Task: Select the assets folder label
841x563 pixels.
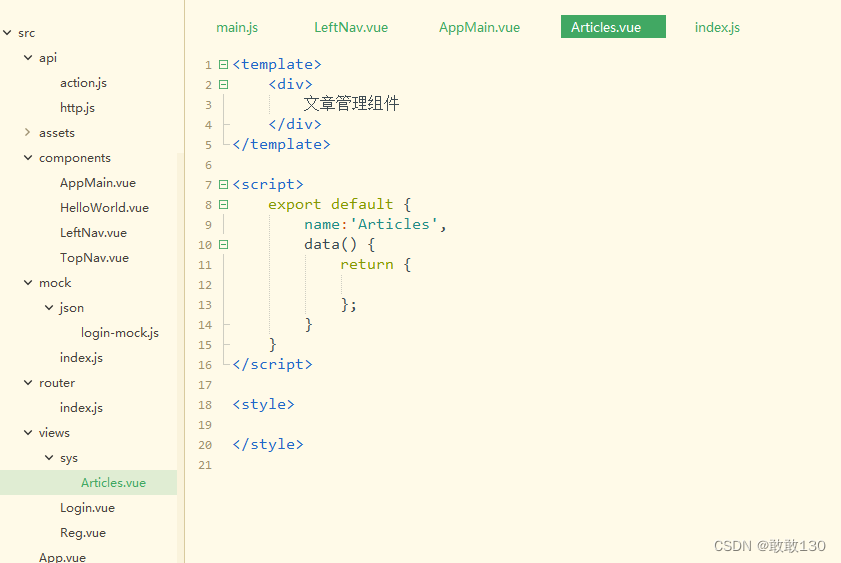Action: (57, 133)
